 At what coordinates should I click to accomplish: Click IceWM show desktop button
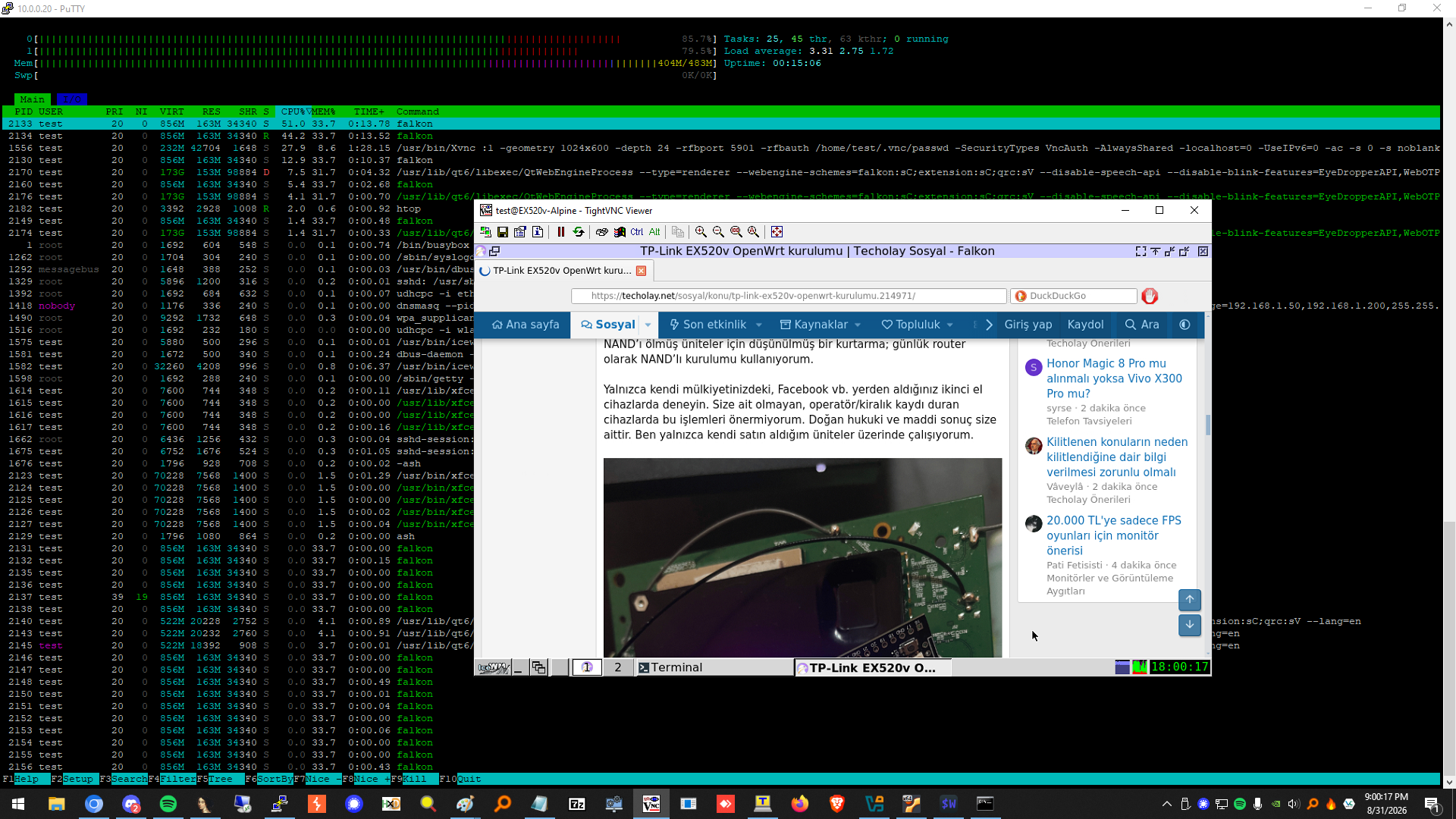point(519,667)
